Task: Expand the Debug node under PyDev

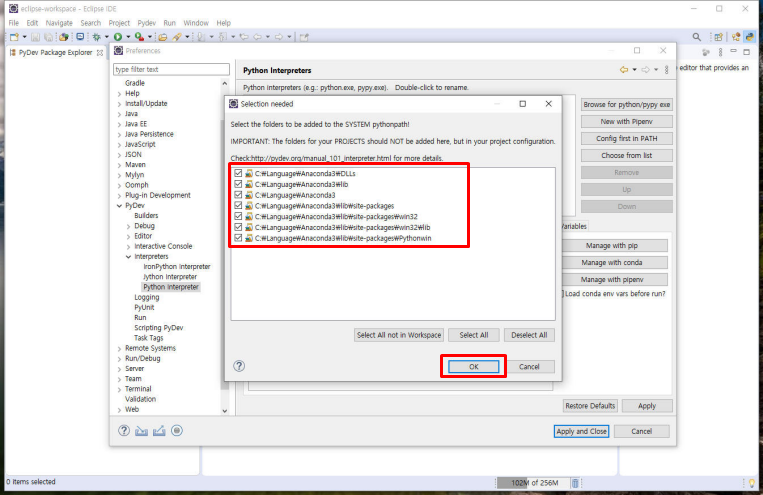Action: click(129, 226)
